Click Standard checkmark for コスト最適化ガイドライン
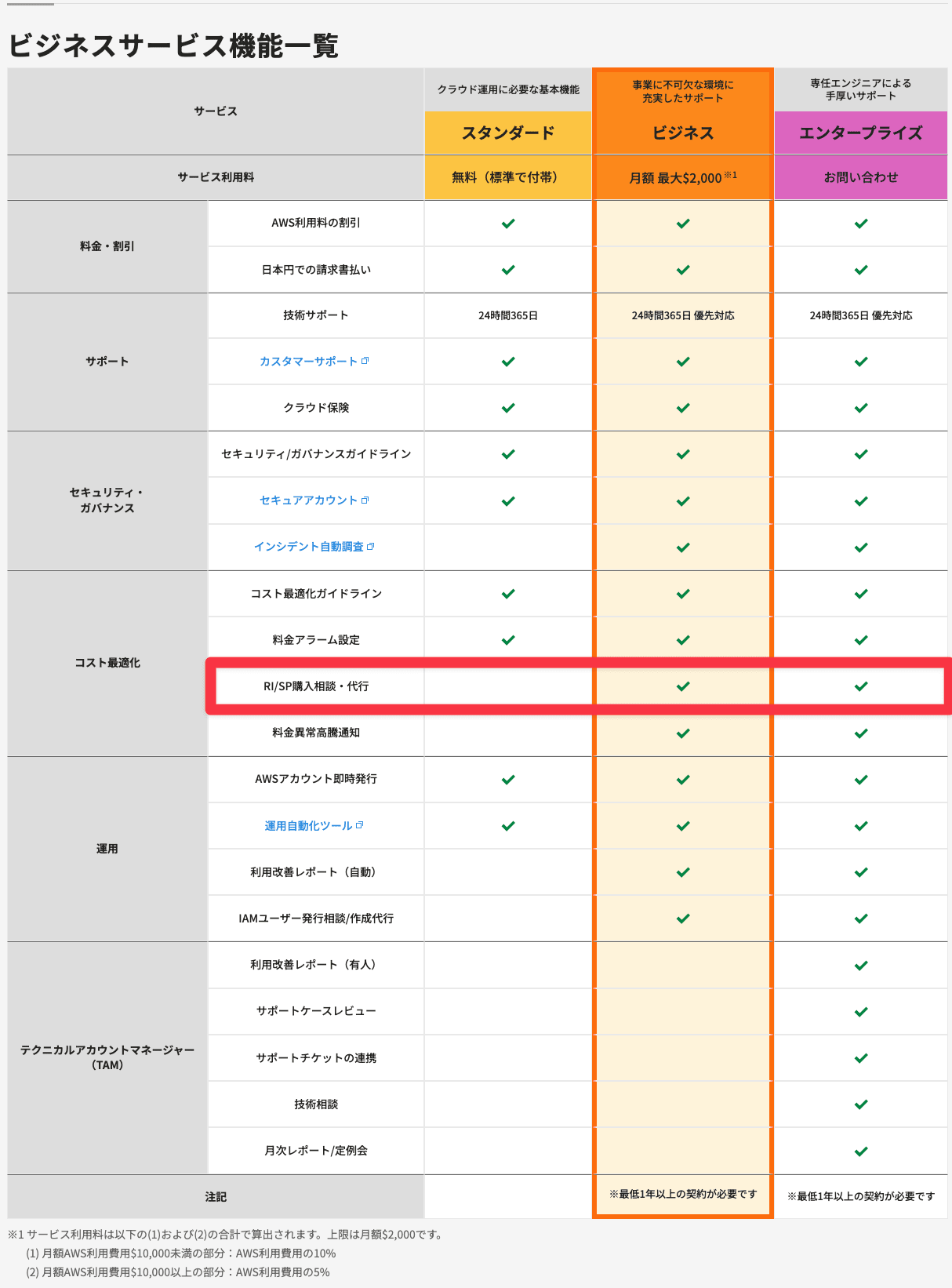Image resolution: width=952 pixels, height=1288 pixels. point(508,594)
